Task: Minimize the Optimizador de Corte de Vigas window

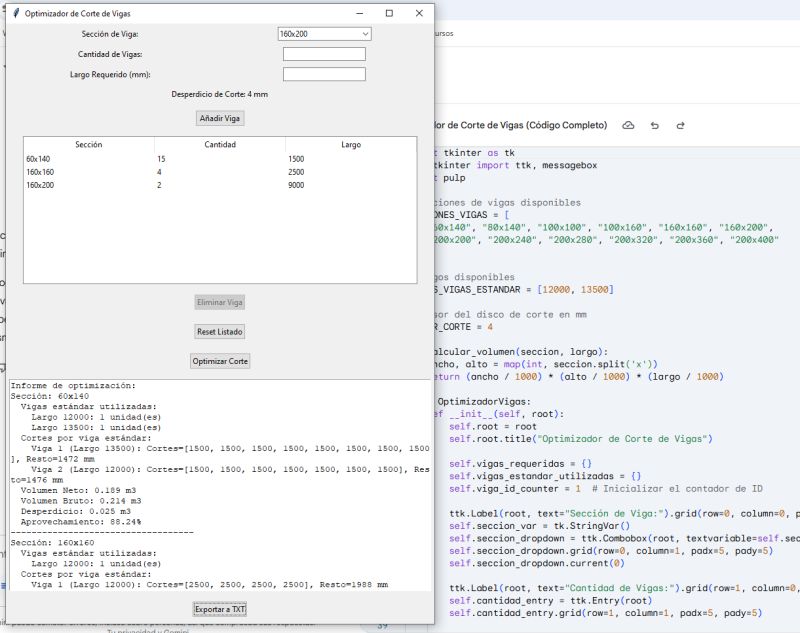Action: 360,13
